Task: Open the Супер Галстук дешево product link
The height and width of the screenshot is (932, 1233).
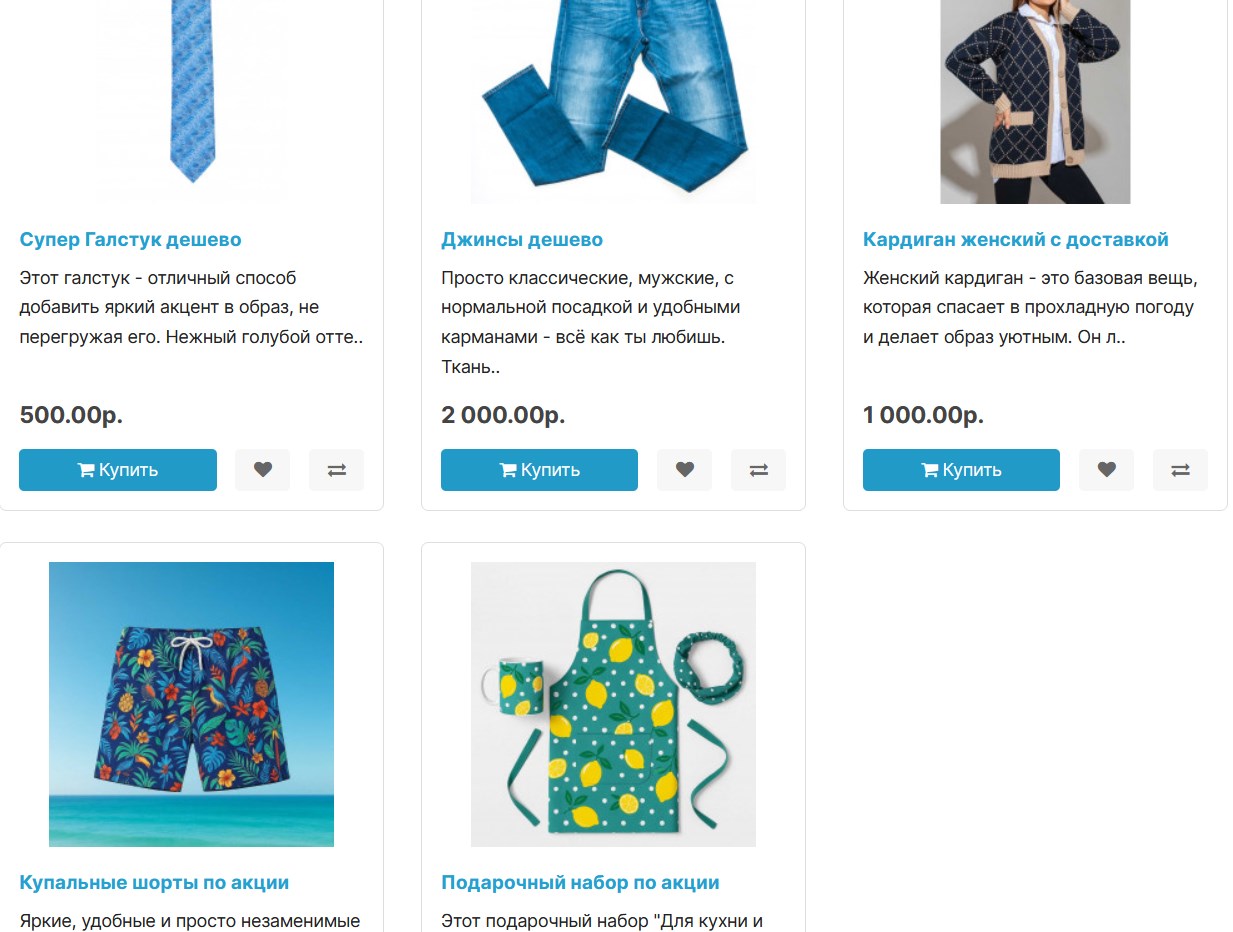Action: 130,240
